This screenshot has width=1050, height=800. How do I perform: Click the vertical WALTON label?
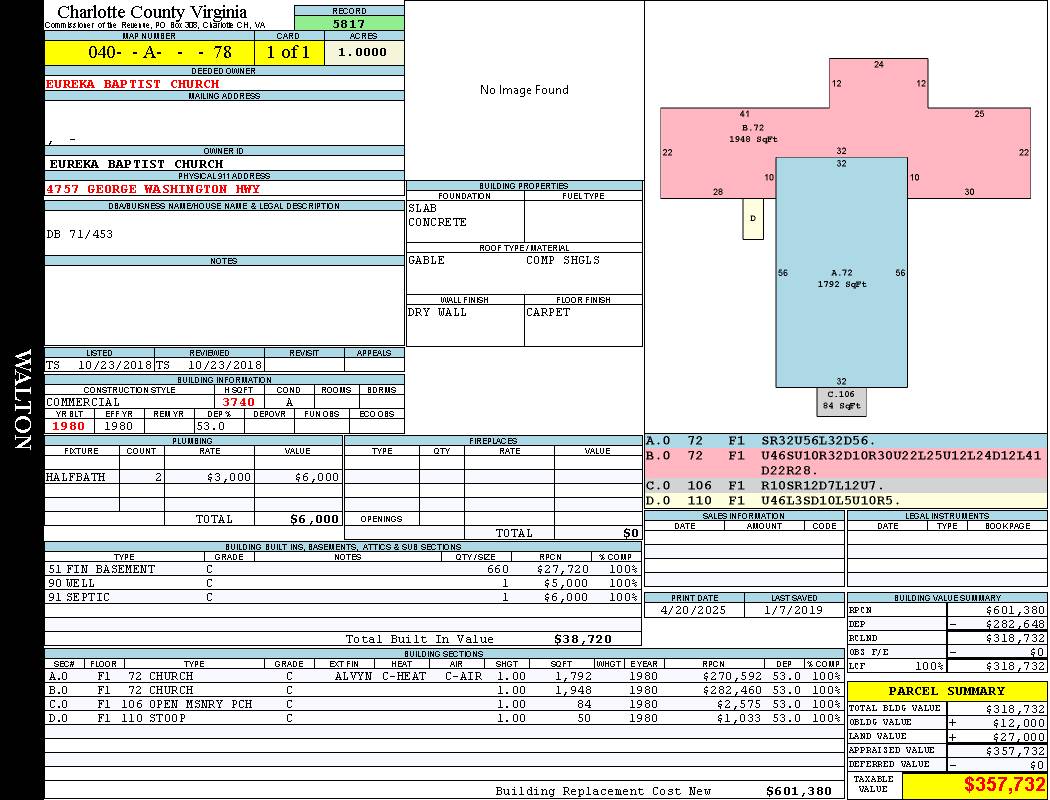click(22, 400)
